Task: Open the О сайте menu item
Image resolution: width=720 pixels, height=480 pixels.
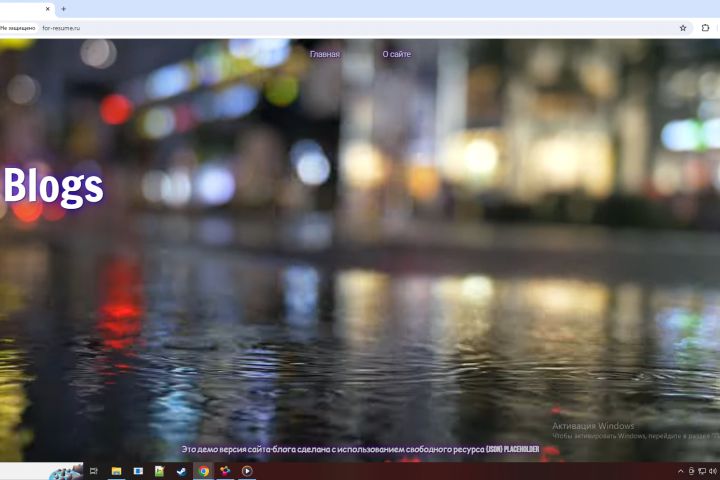Action: pos(397,54)
